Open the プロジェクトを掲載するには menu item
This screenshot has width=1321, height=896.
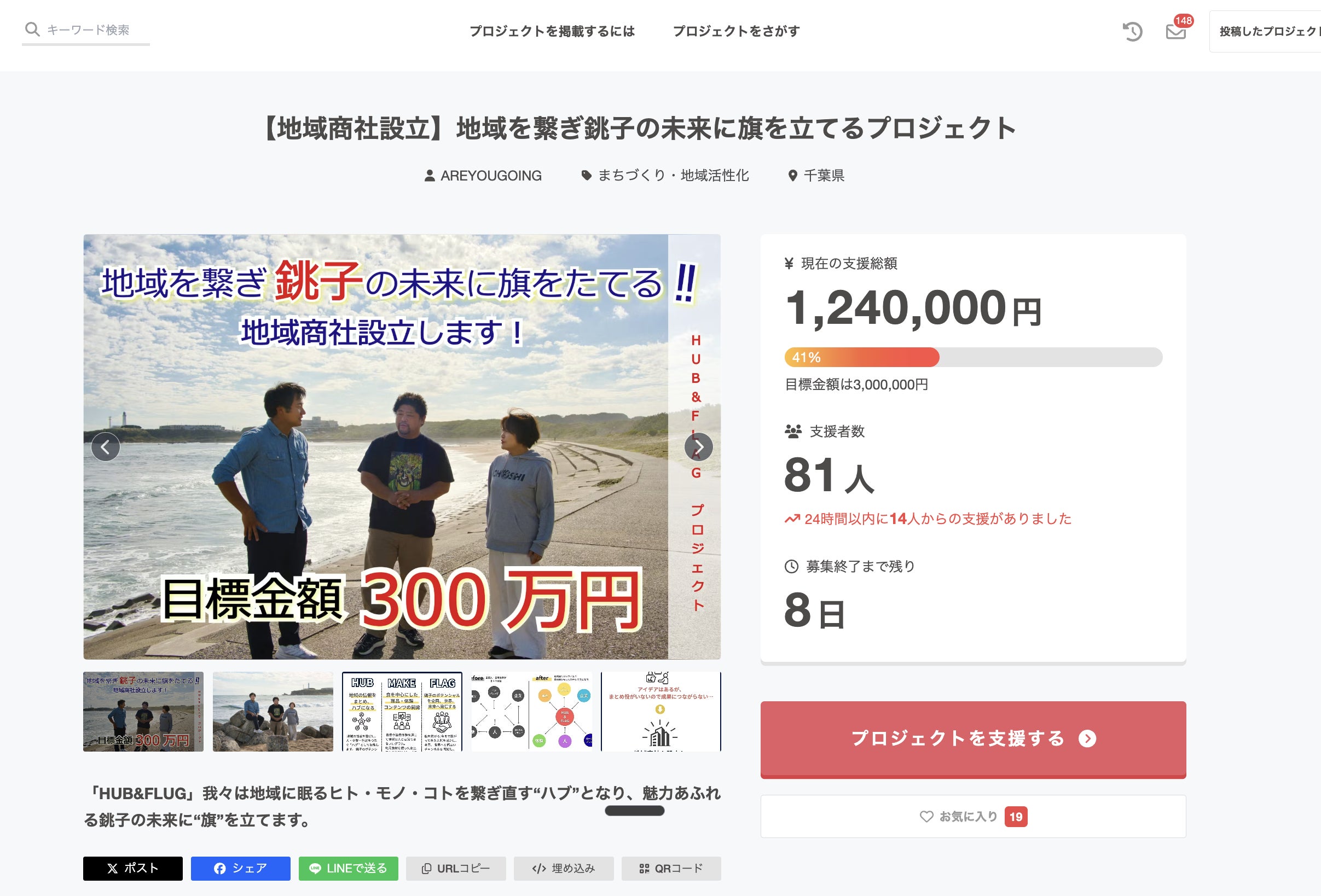point(552,31)
